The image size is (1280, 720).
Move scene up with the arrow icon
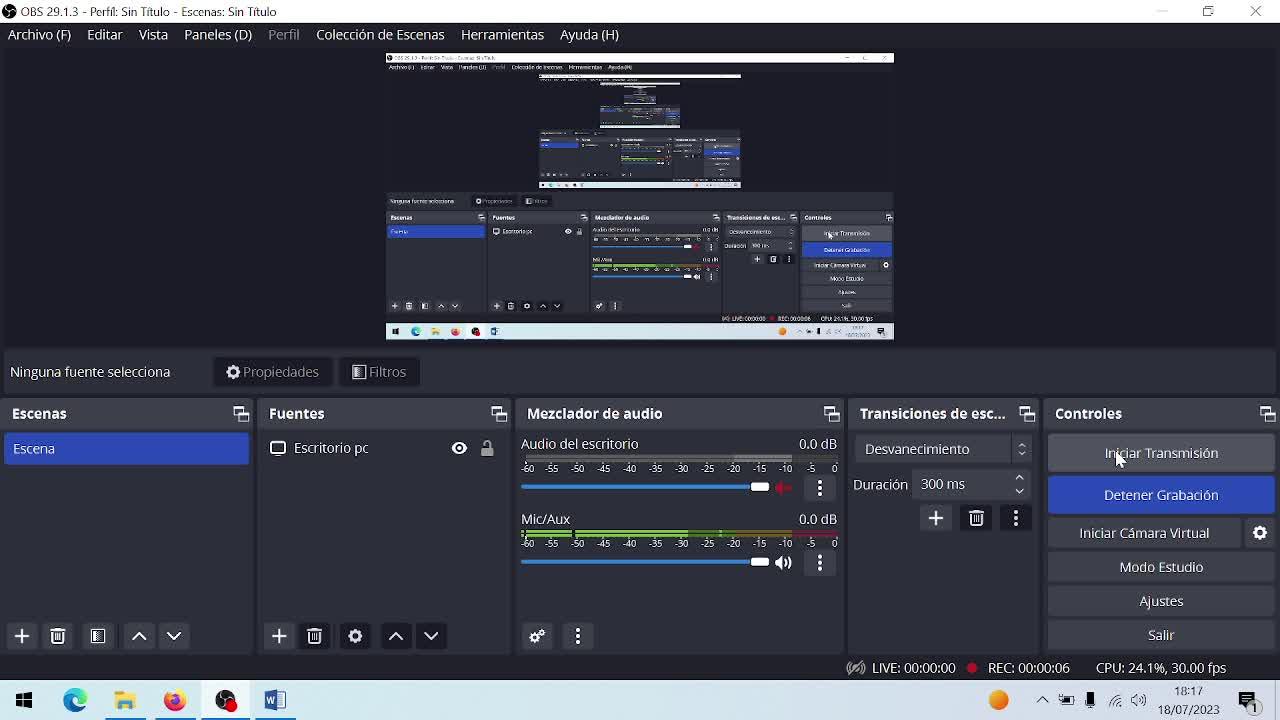click(x=139, y=636)
